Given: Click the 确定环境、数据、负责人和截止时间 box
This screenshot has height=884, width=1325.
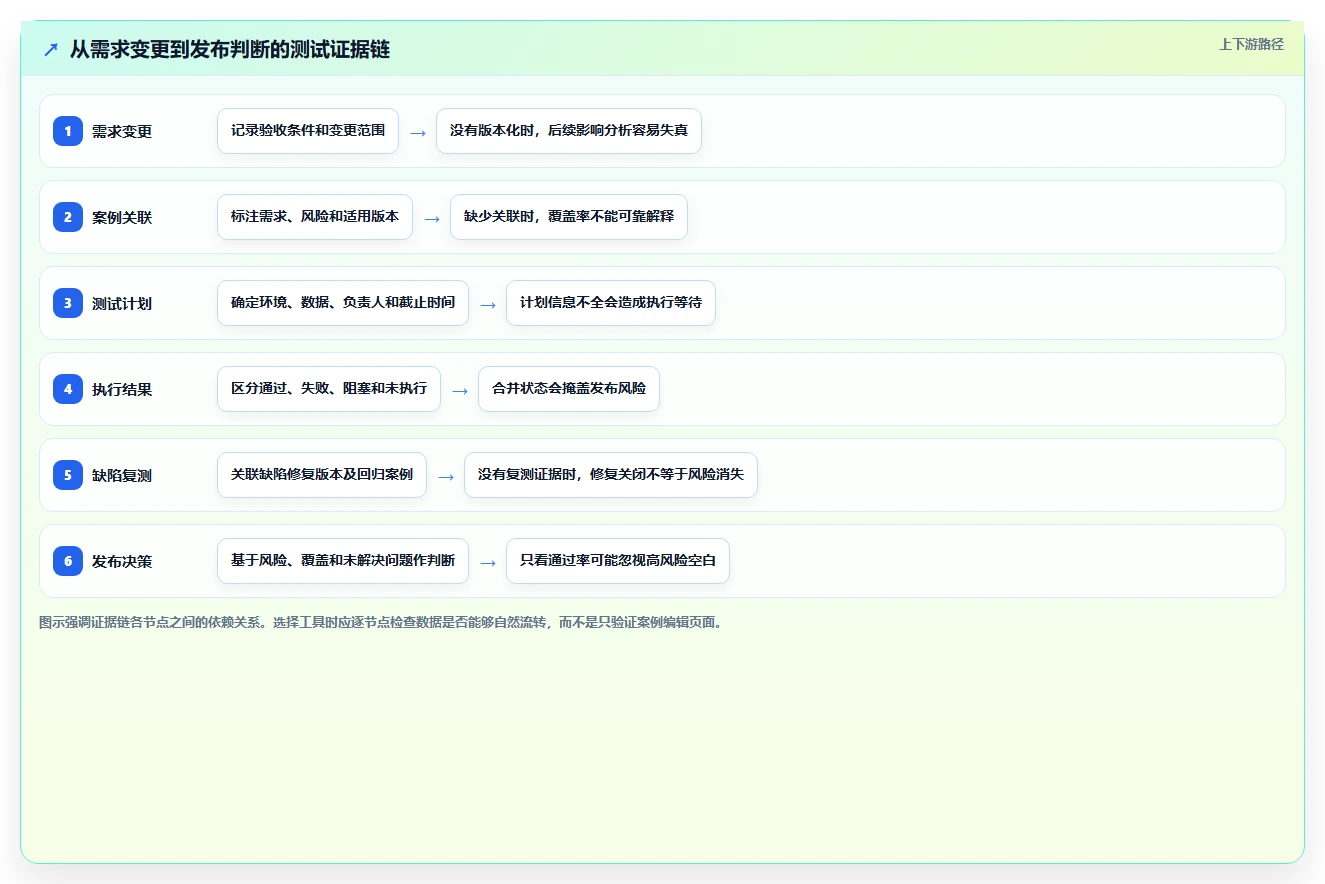Looking at the screenshot, I should 343,303.
